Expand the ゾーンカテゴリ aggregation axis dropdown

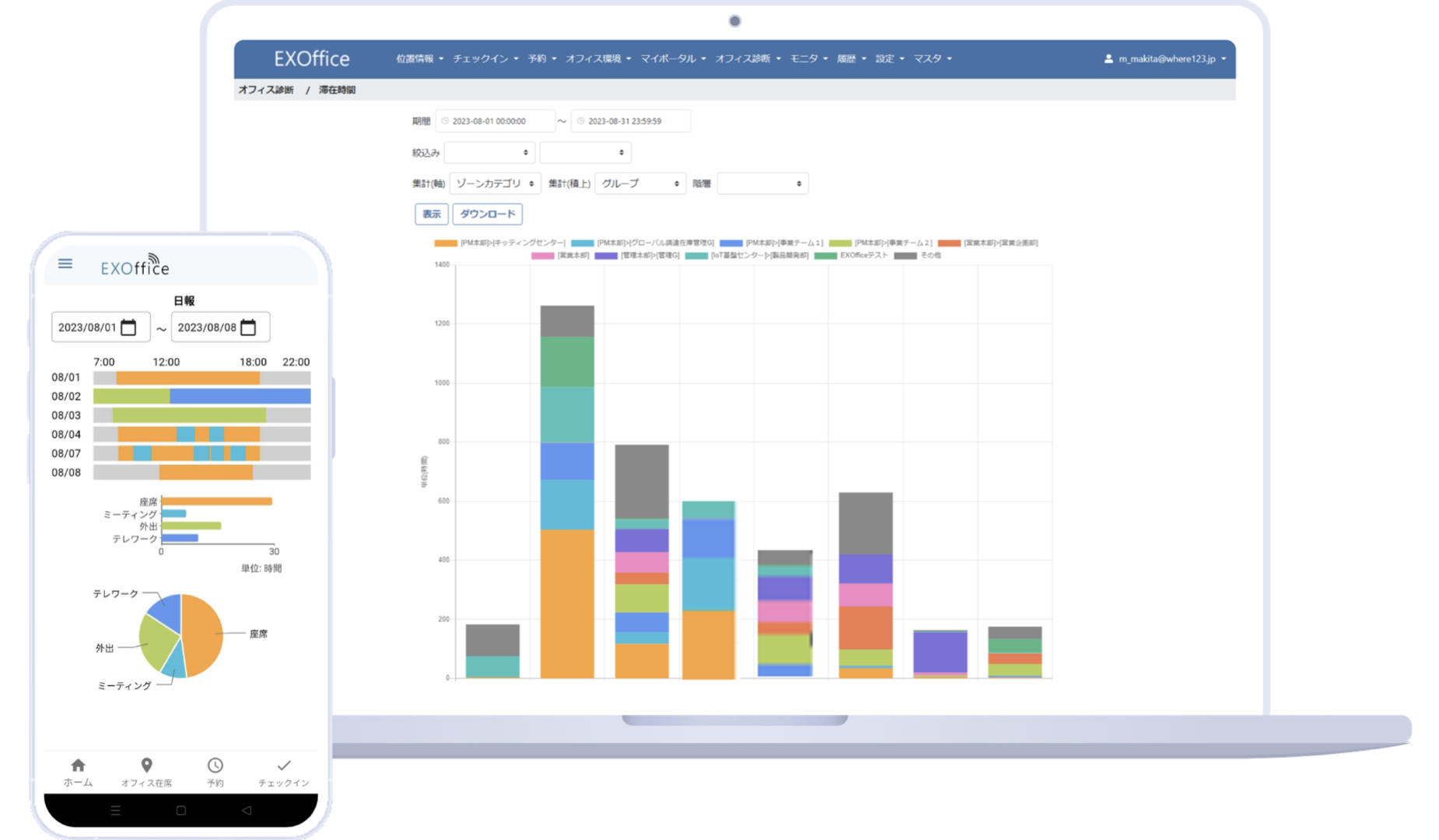[x=495, y=184]
